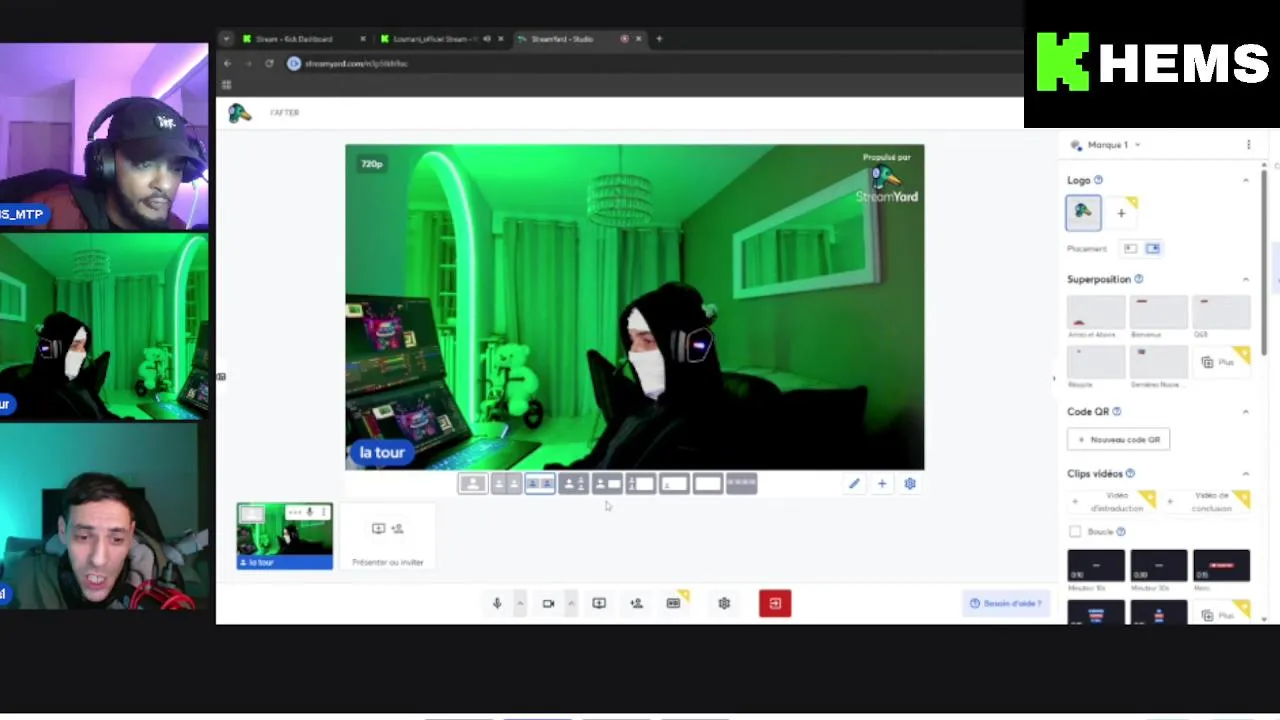1280x720 pixels.
Task: Reload the page with browser refresh button
Action: [269, 63]
